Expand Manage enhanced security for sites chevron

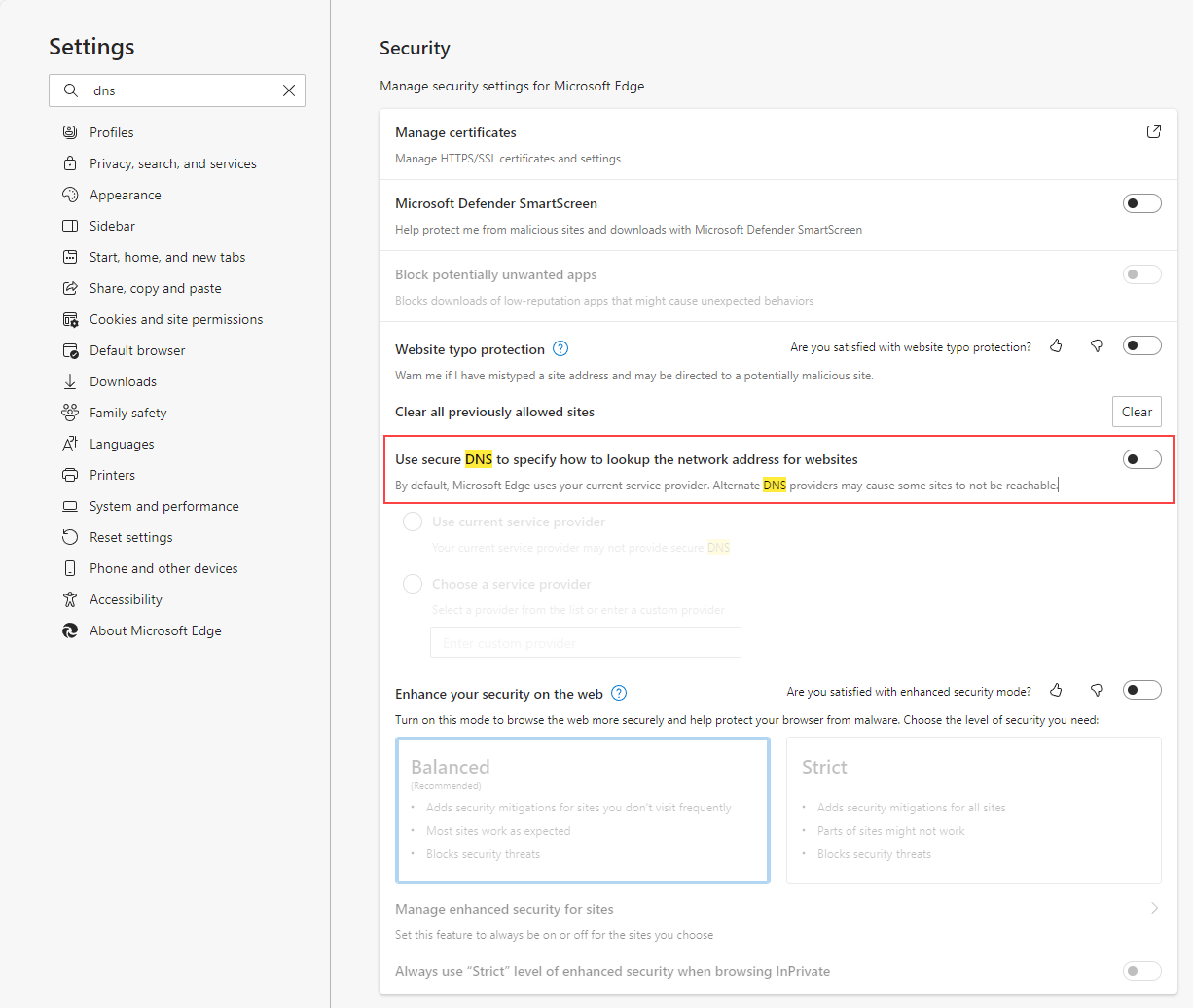tap(1154, 908)
